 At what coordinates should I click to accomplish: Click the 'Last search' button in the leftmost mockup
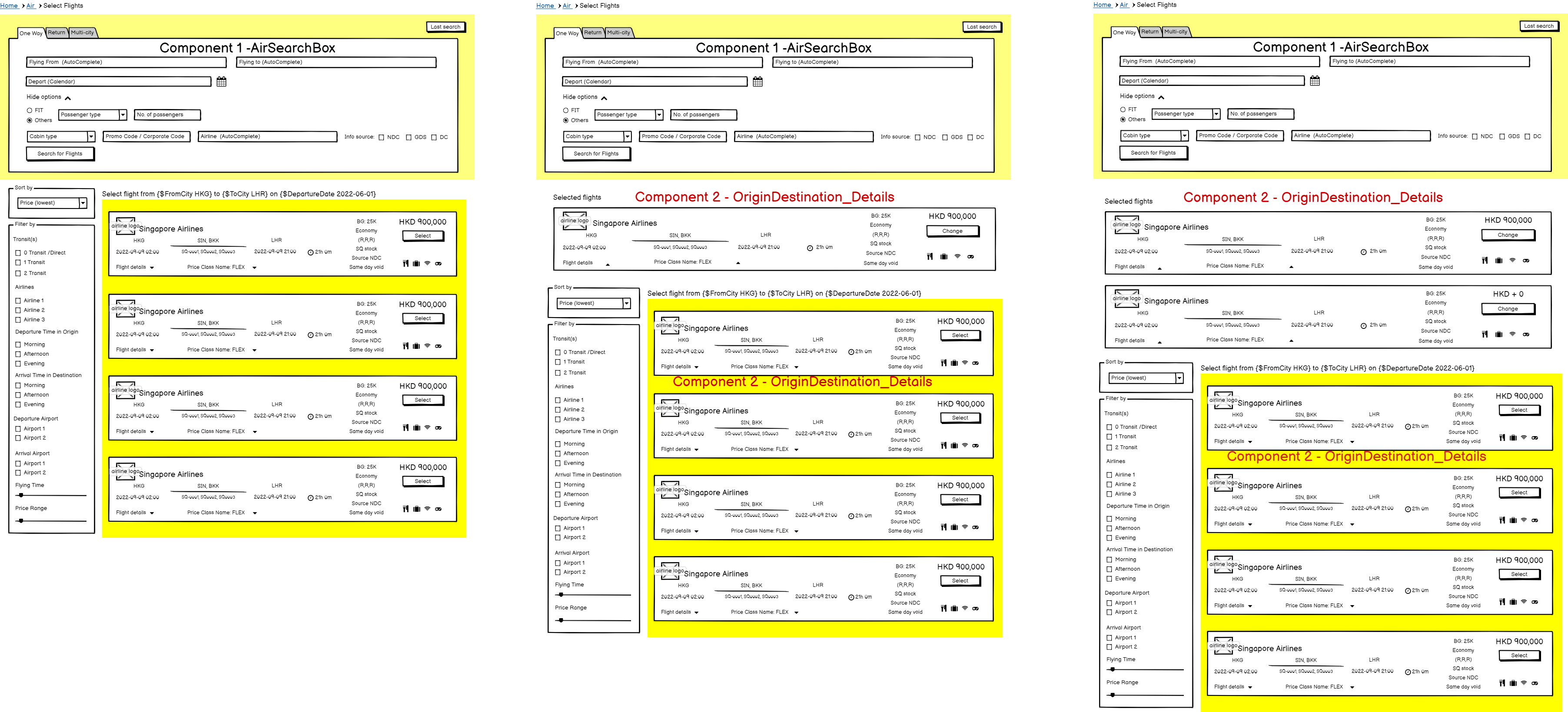[x=445, y=27]
